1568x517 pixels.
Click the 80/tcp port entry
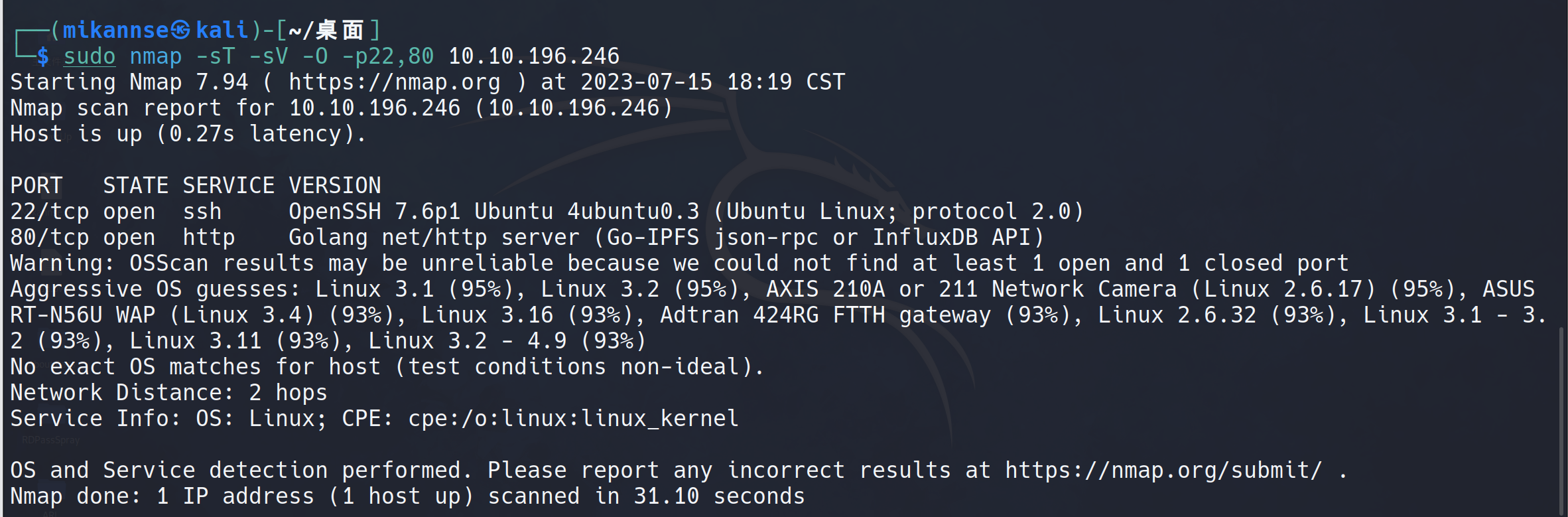pos(50,238)
